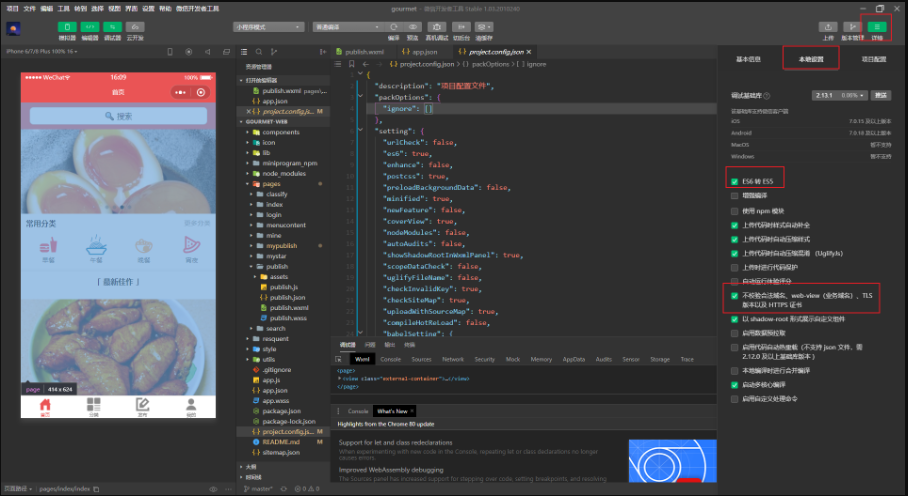The width and height of the screenshot is (908, 496).
Task: Enable the 使用 npm 模块 checkbox
Action: pos(735,211)
